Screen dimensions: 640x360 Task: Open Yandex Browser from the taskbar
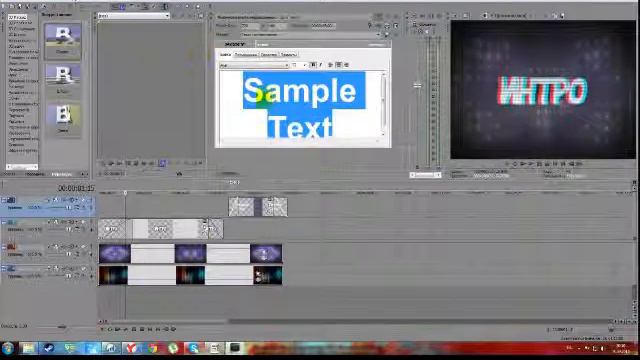point(132,348)
